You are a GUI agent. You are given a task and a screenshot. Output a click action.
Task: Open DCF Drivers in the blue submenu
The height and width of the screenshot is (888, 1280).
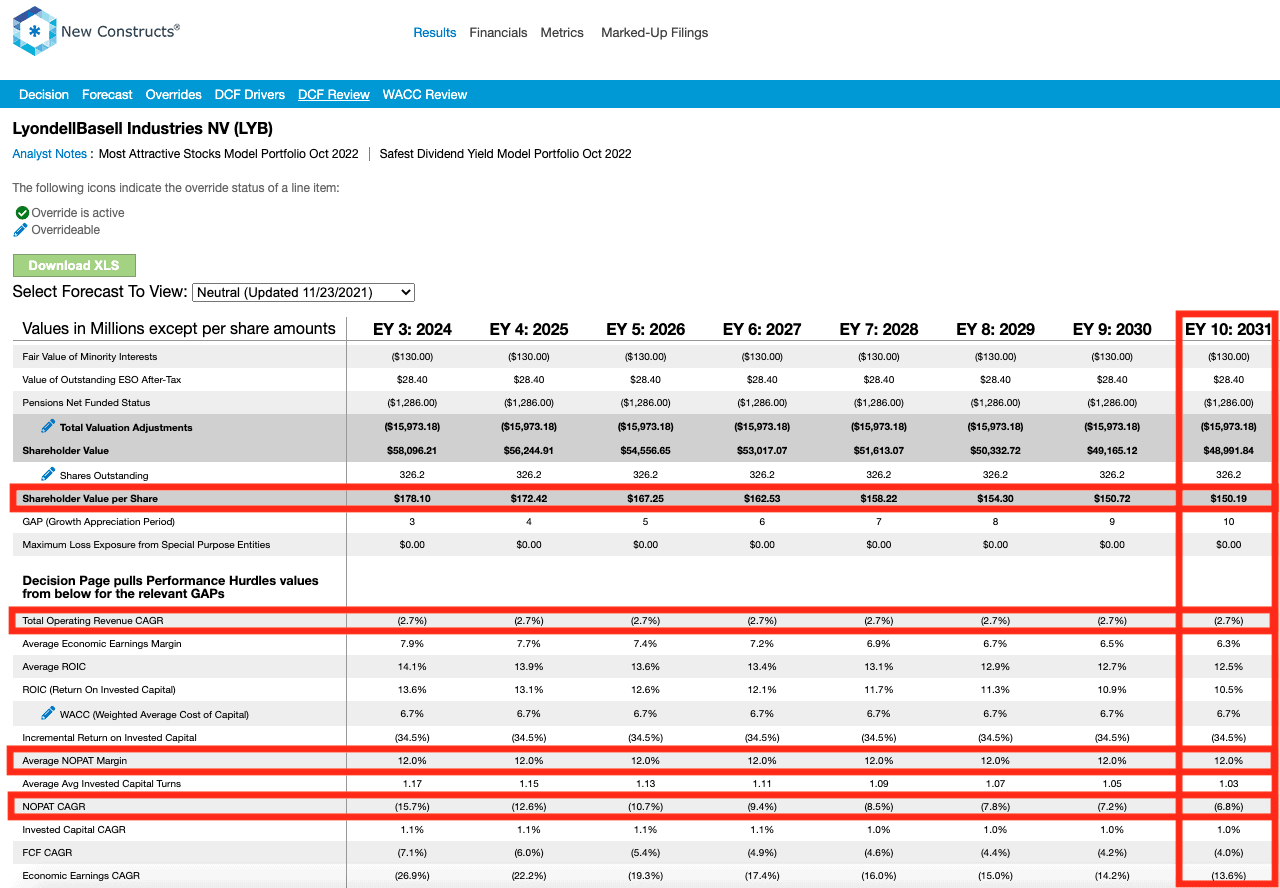pyautogui.click(x=250, y=95)
